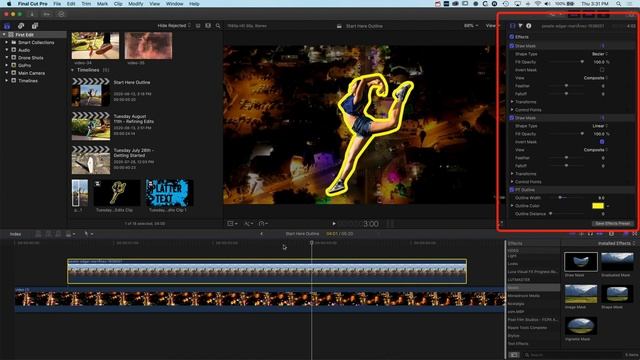Image resolution: width=640 pixels, height=360 pixels.
Task: Expand the Outline Color disclosure triangle
Action: click(x=512, y=206)
